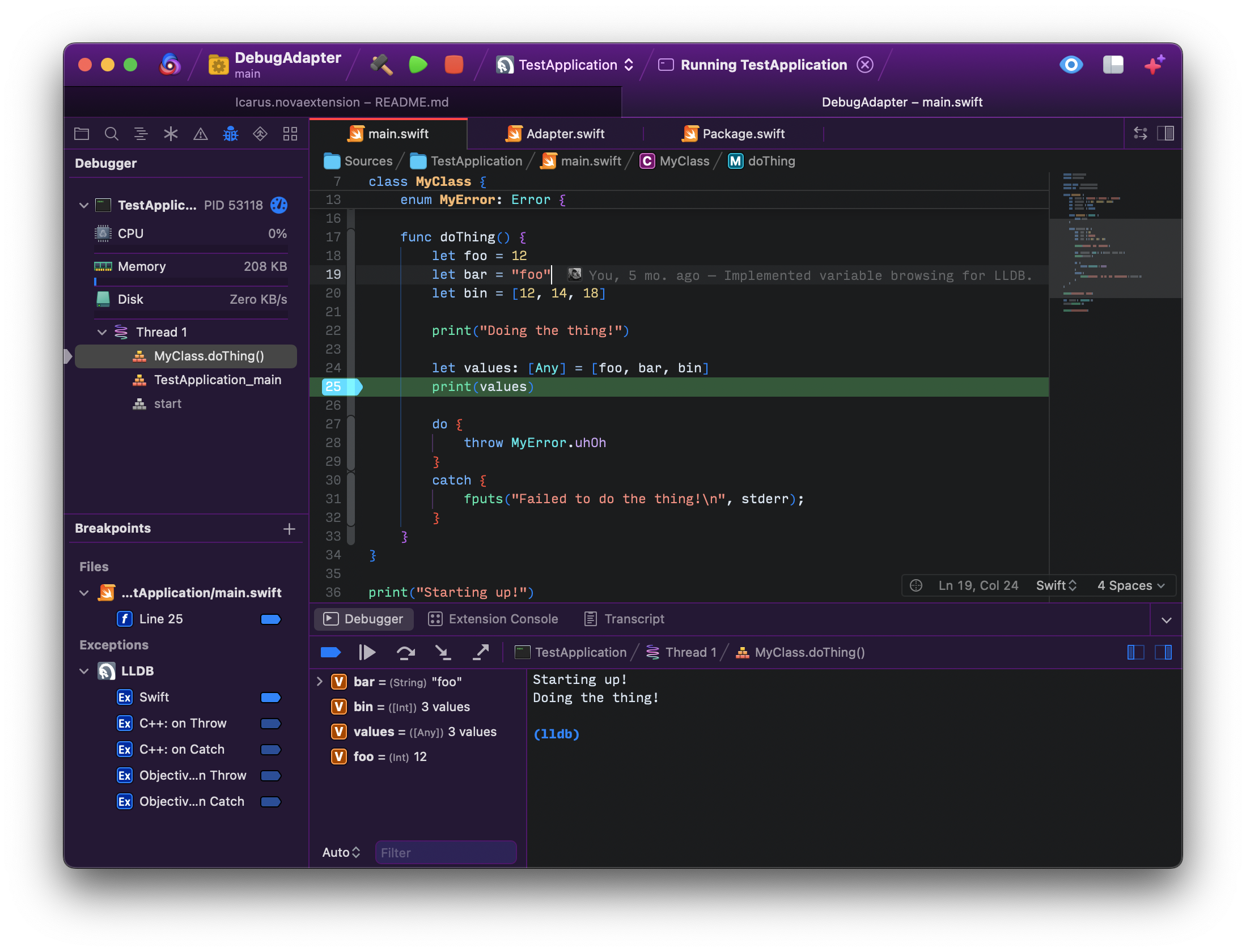Image resolution: width=1246 pixels, height=952 pixels.
Task: Toggle the Line 25 breakpoint off
Action: click(x=270, y=619)
